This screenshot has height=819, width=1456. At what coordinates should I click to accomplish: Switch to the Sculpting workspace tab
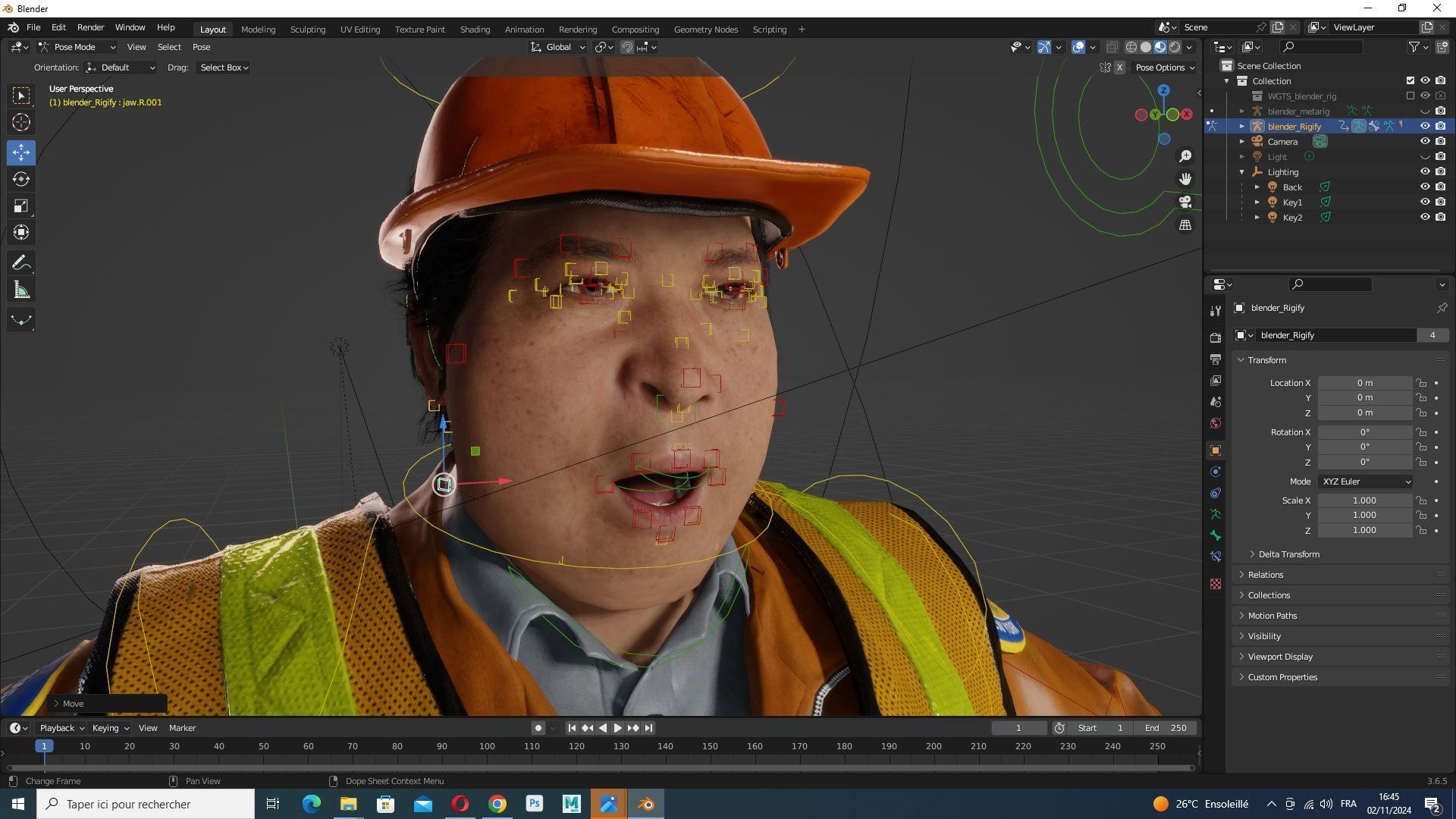[x=307, y=30]
